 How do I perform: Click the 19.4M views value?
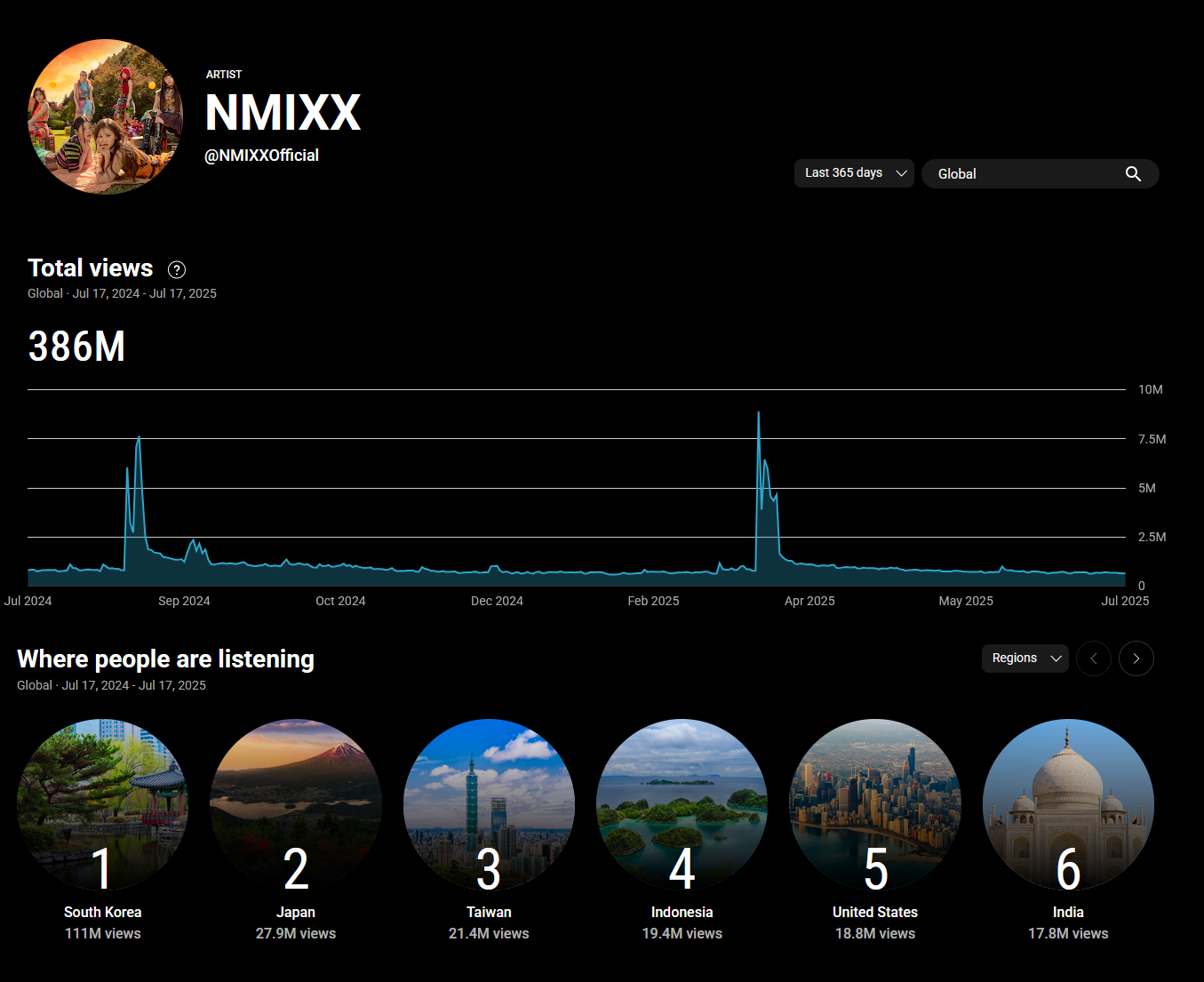682,934
